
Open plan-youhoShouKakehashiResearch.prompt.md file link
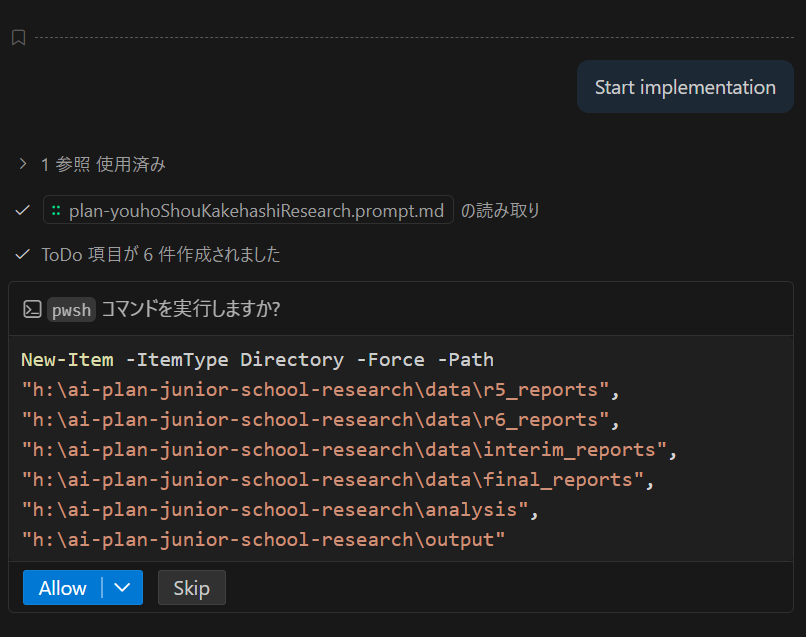[255, 211]
